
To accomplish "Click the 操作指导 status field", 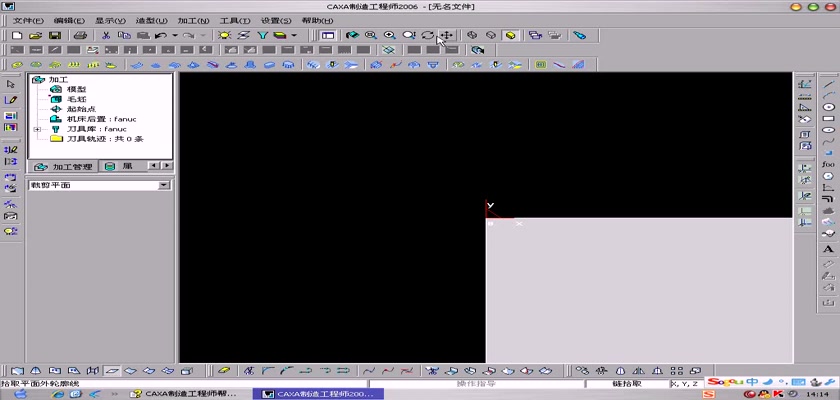I will 476,384.
